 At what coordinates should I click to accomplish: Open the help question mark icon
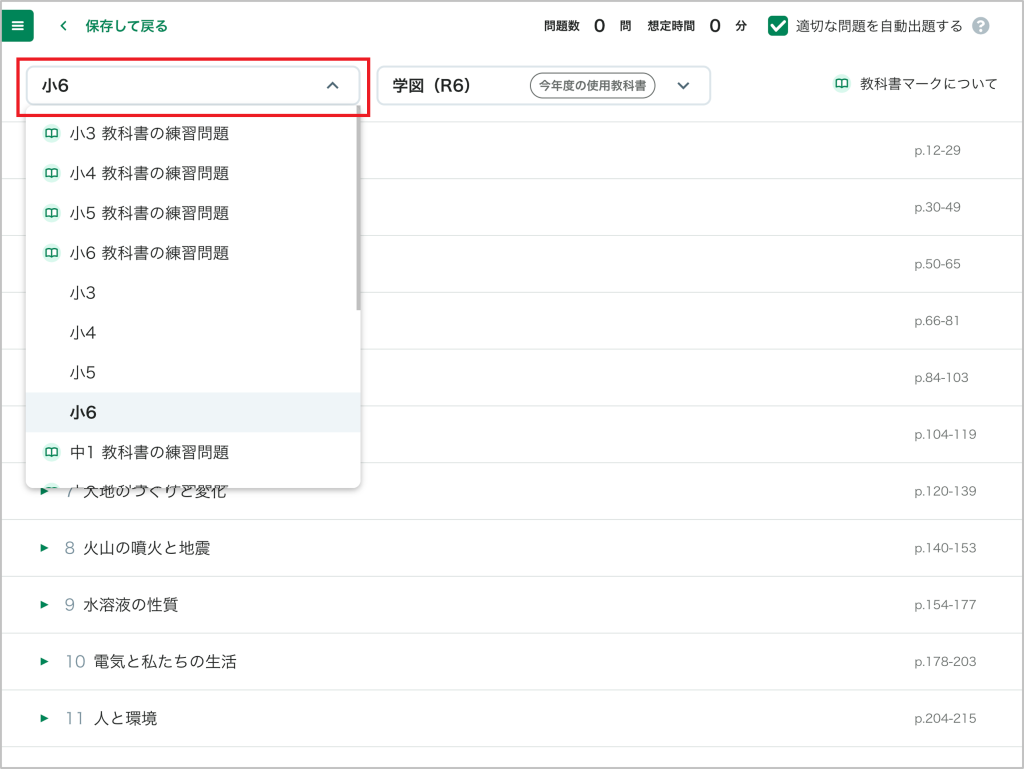pyautogui.click(x=980, y=26)
